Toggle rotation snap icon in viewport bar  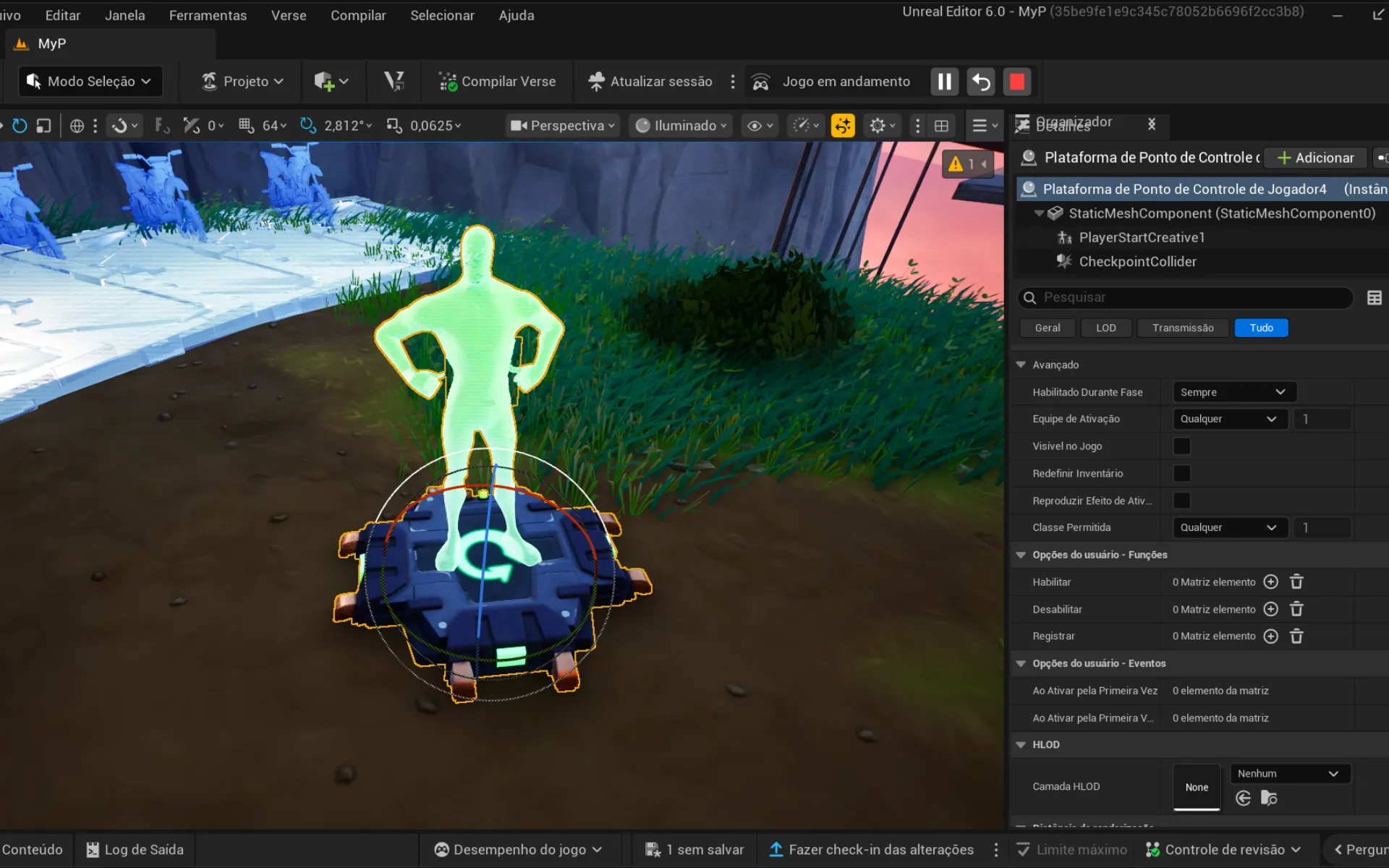point(307,126)
